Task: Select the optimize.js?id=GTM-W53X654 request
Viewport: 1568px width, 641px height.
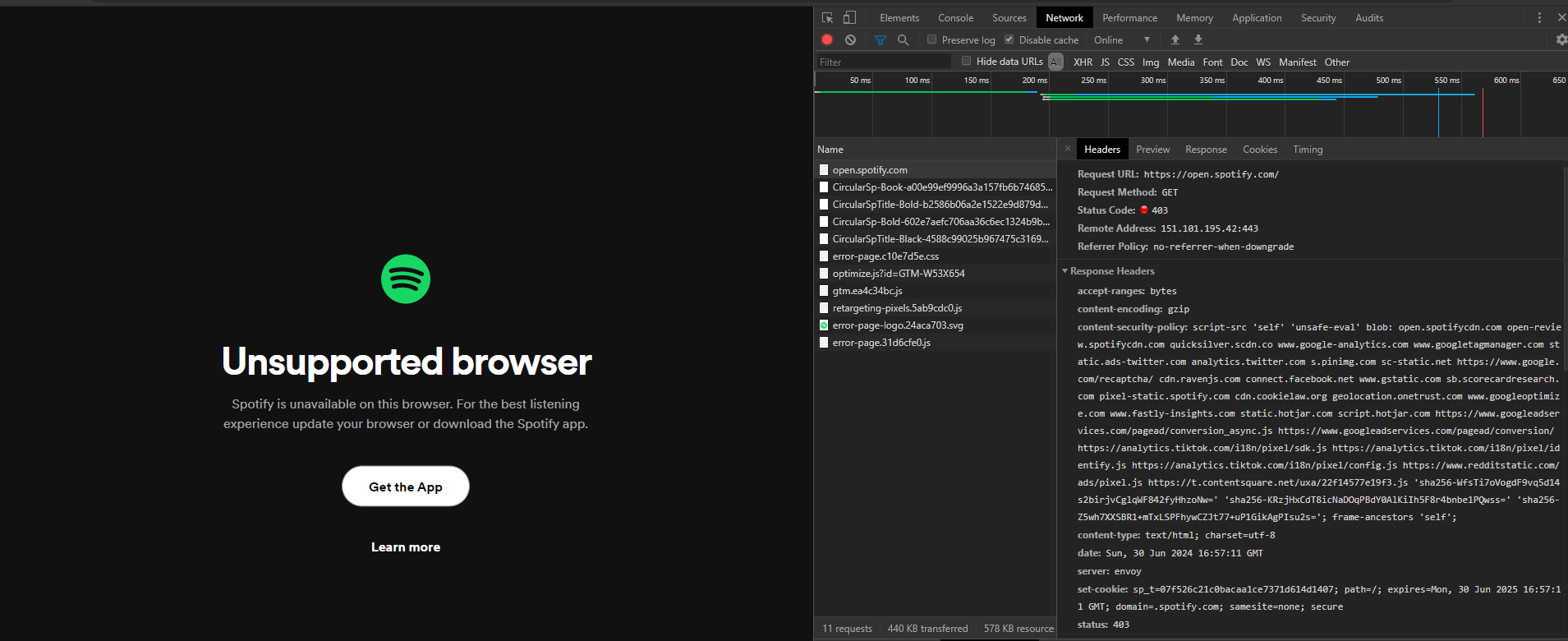Action: tap(935, 274)
